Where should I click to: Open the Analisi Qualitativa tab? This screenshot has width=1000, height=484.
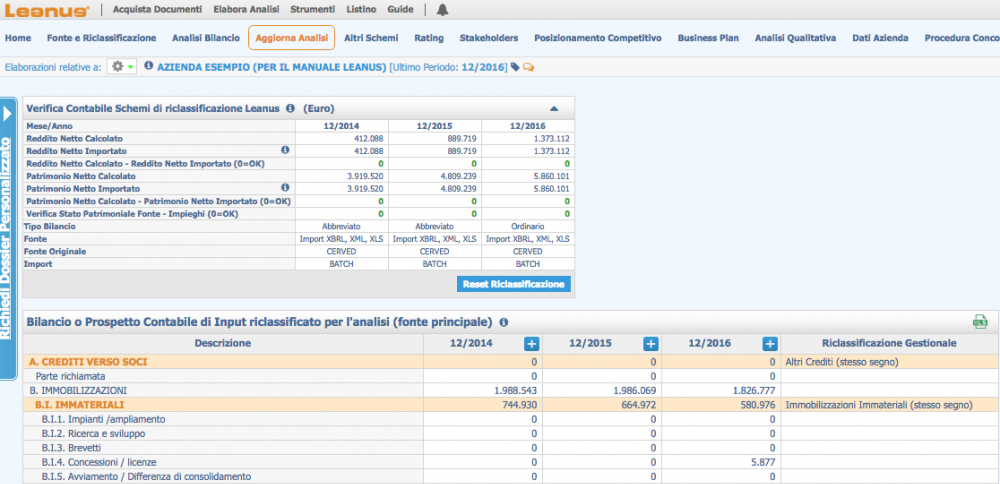(x=795, y=38)
